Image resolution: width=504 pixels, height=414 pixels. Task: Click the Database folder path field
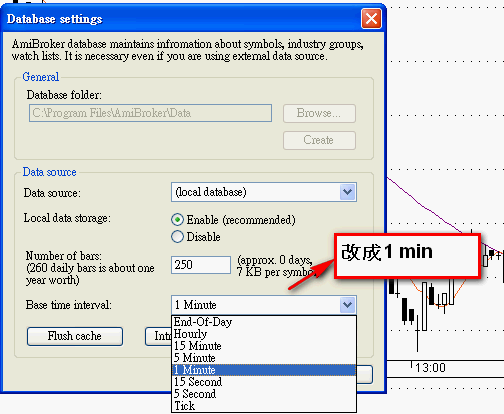click(150, 113)
